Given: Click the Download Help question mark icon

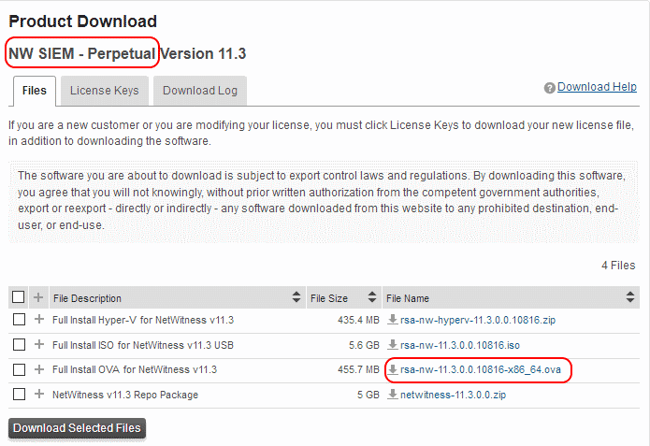Looking at the screenshot, I should [x=549, y=88].
